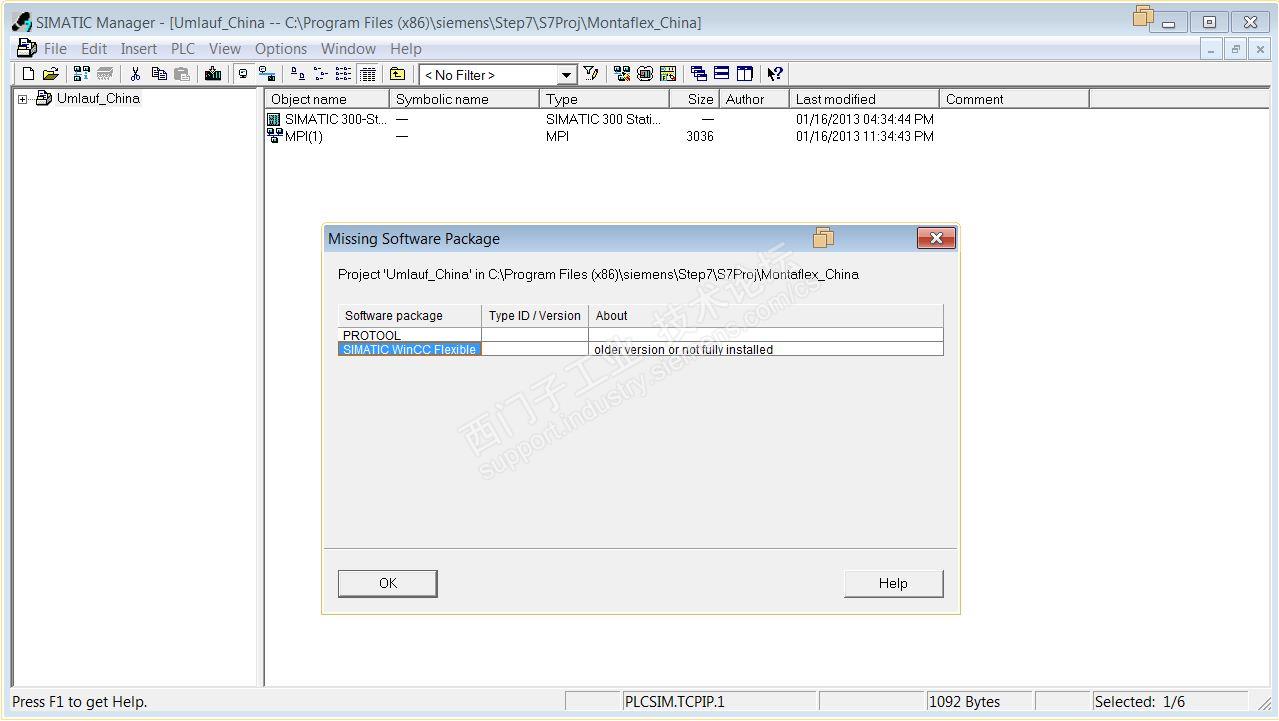Click the edit filter funnel icon

point(591,74)
